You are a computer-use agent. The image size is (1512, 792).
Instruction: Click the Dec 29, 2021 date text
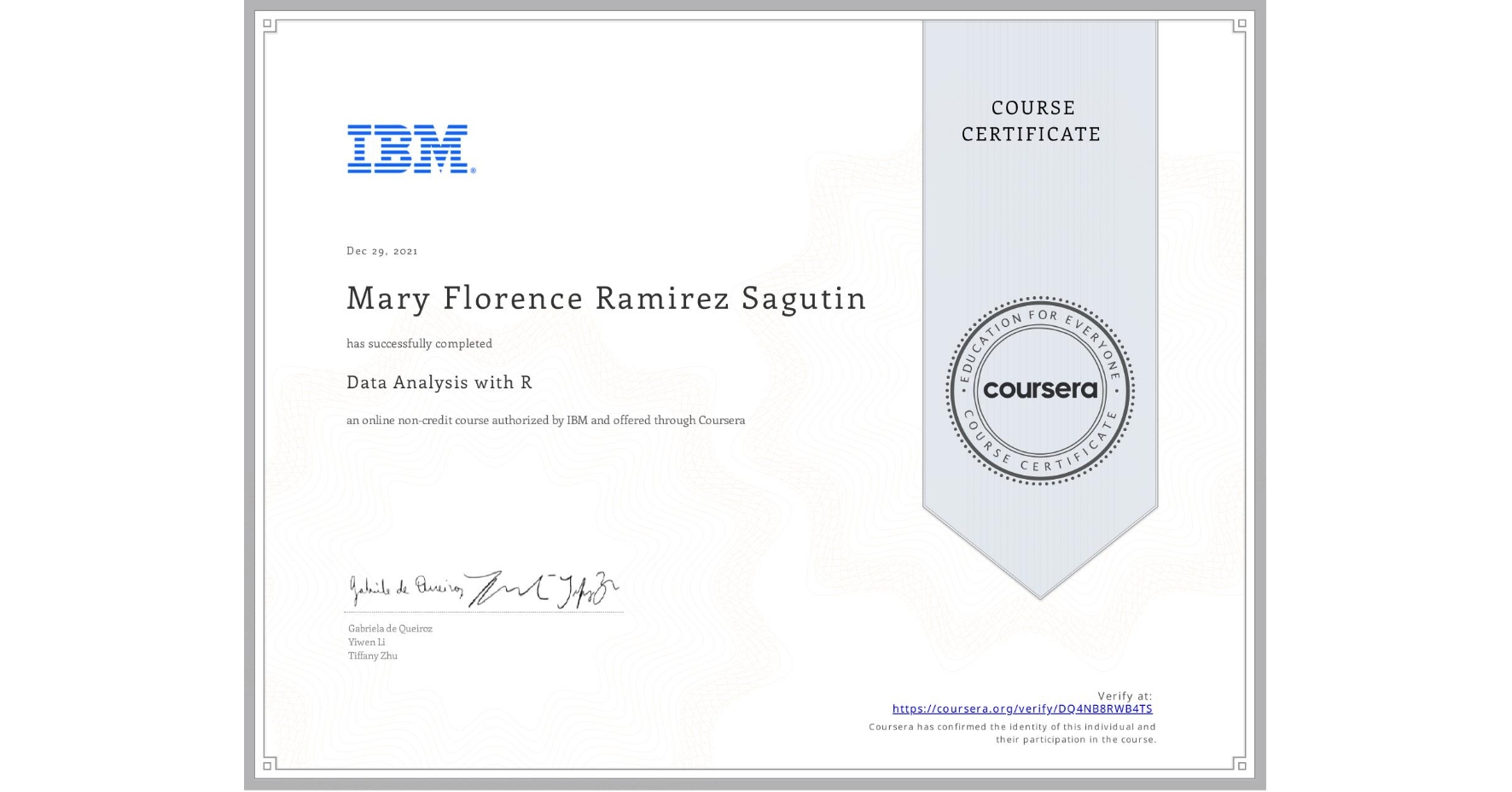point(382,250)
